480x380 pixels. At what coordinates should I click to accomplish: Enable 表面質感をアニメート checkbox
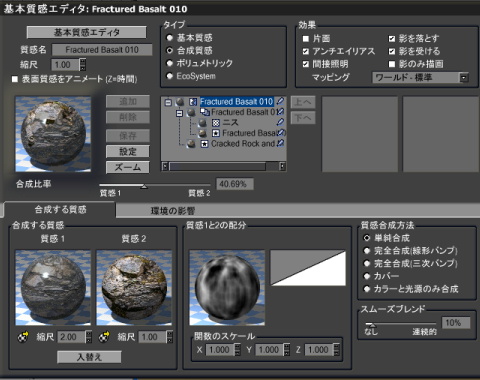(15, 79)
